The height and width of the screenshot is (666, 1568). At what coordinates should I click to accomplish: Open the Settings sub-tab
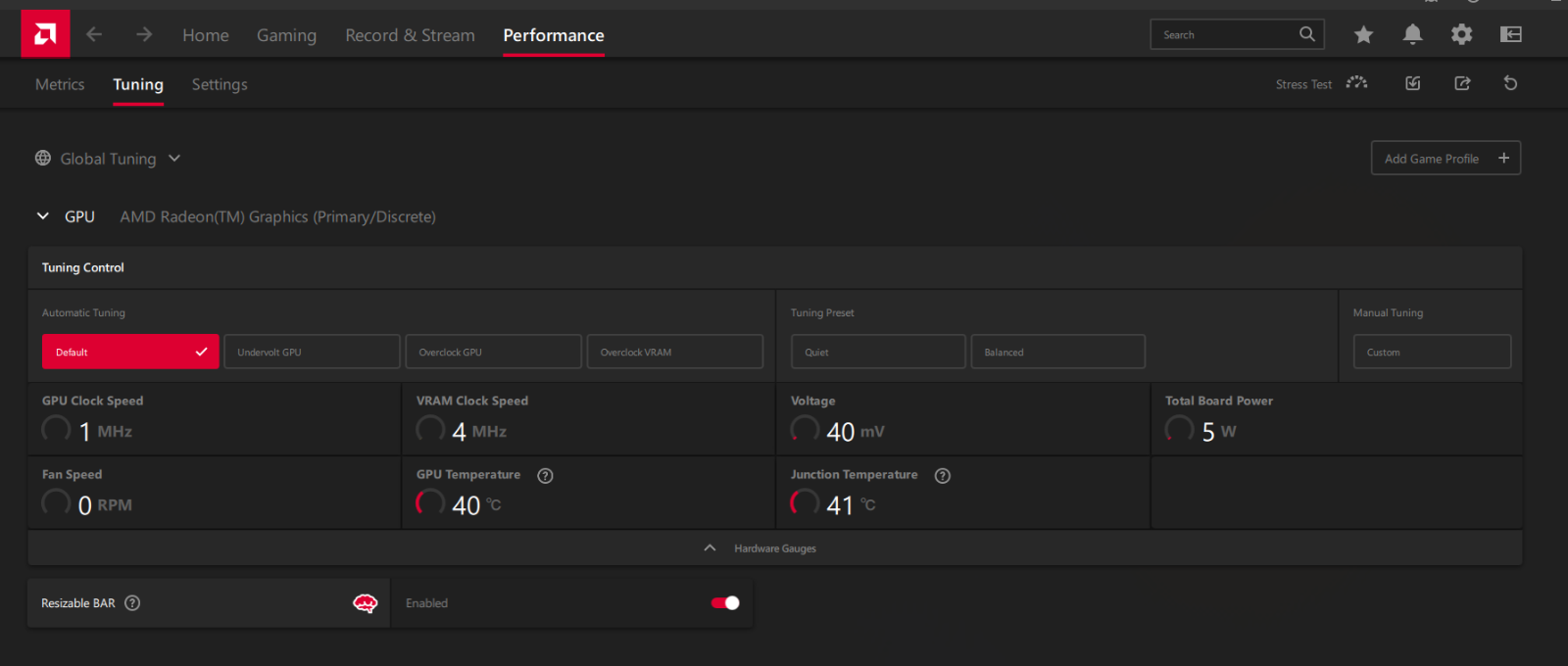(220, 84)
